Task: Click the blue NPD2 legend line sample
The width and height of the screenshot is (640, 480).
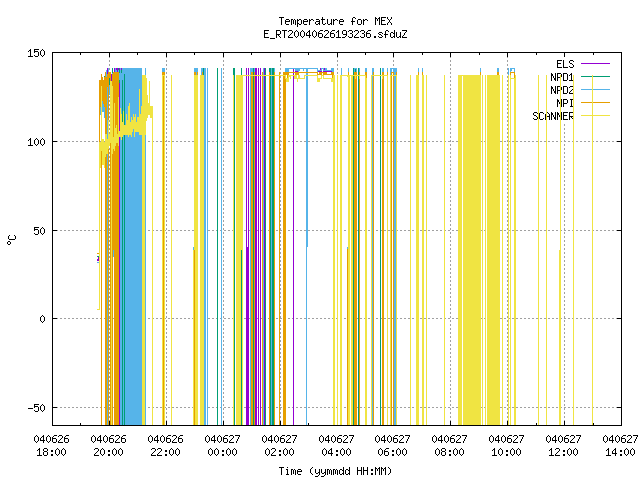Action: (595, 89)
